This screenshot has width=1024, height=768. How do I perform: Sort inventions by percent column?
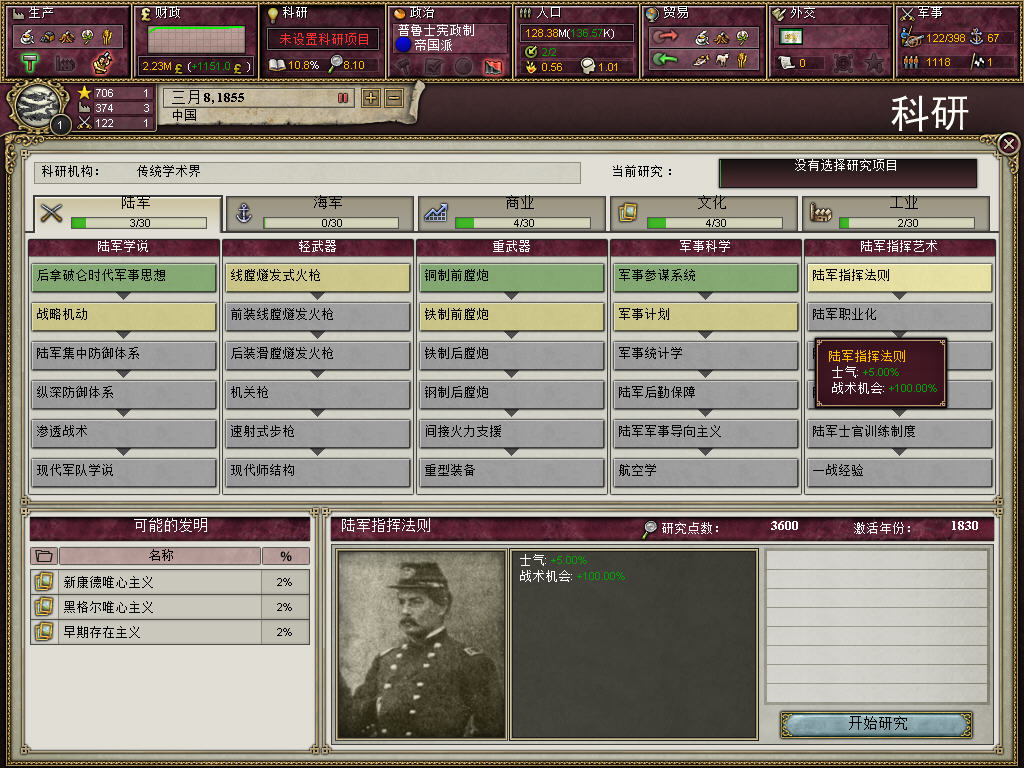pos(285,556)
